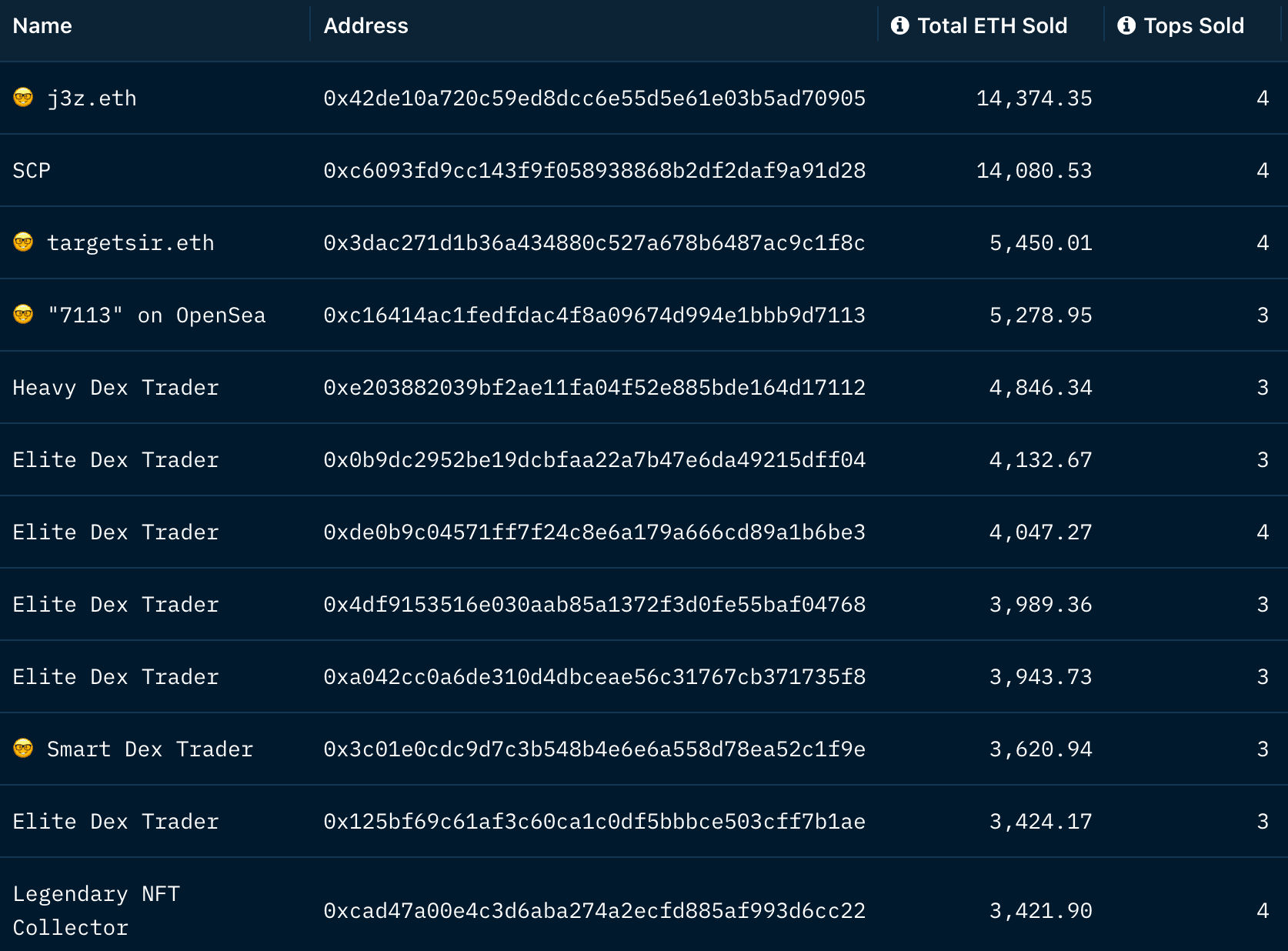1288x951 pixels.
Task: Click address starting with 0x3c01e0cdc9
Action: pos(594,749)
